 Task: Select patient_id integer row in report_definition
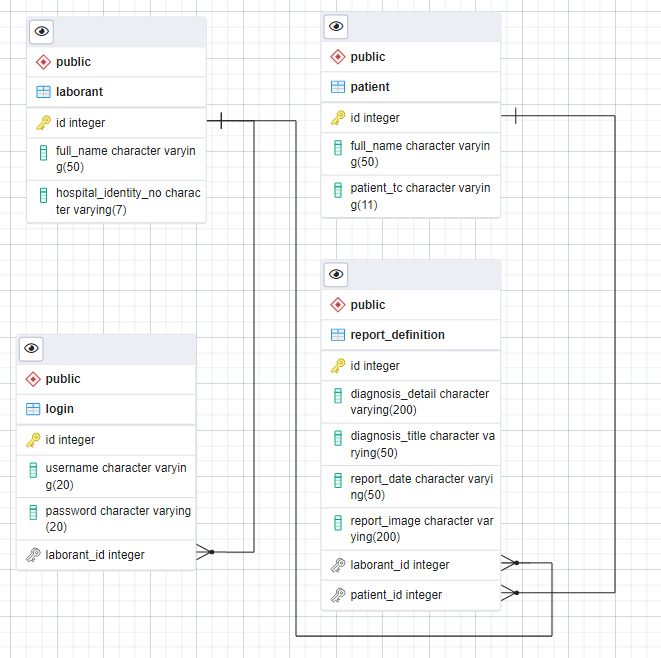tap(411, 595)
